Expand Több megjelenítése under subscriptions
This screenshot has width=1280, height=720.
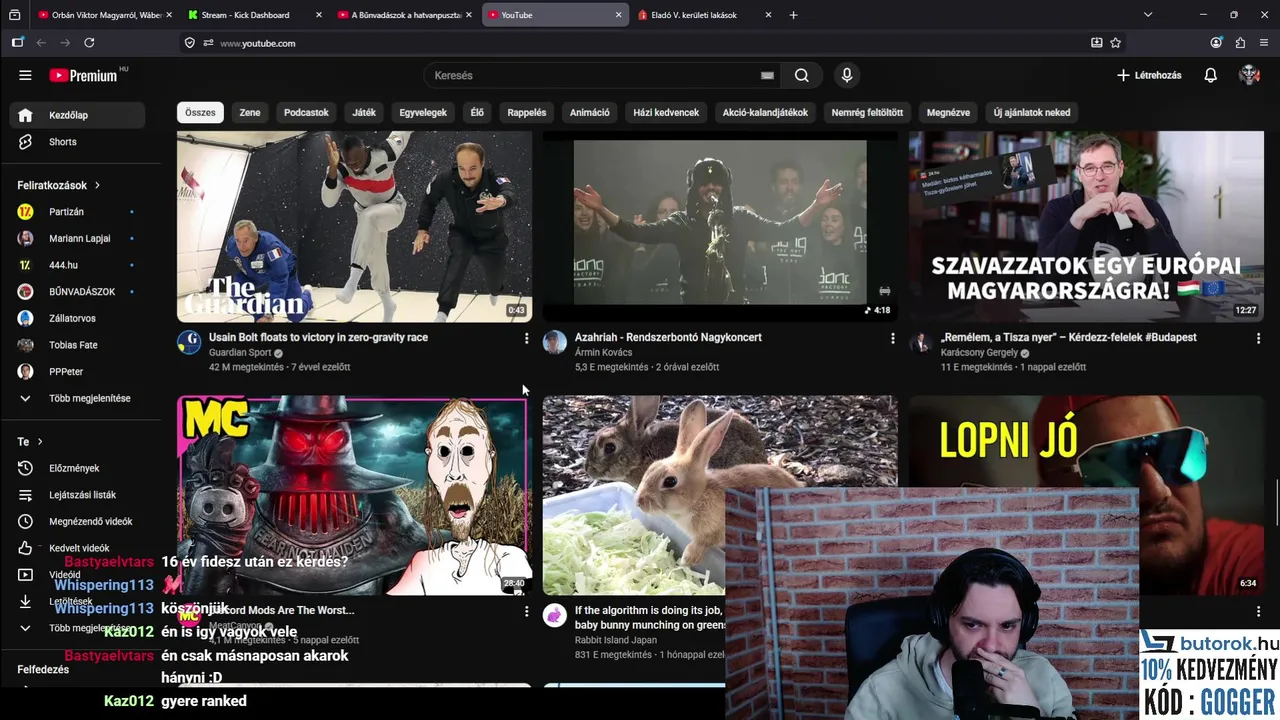click(77, 398)
